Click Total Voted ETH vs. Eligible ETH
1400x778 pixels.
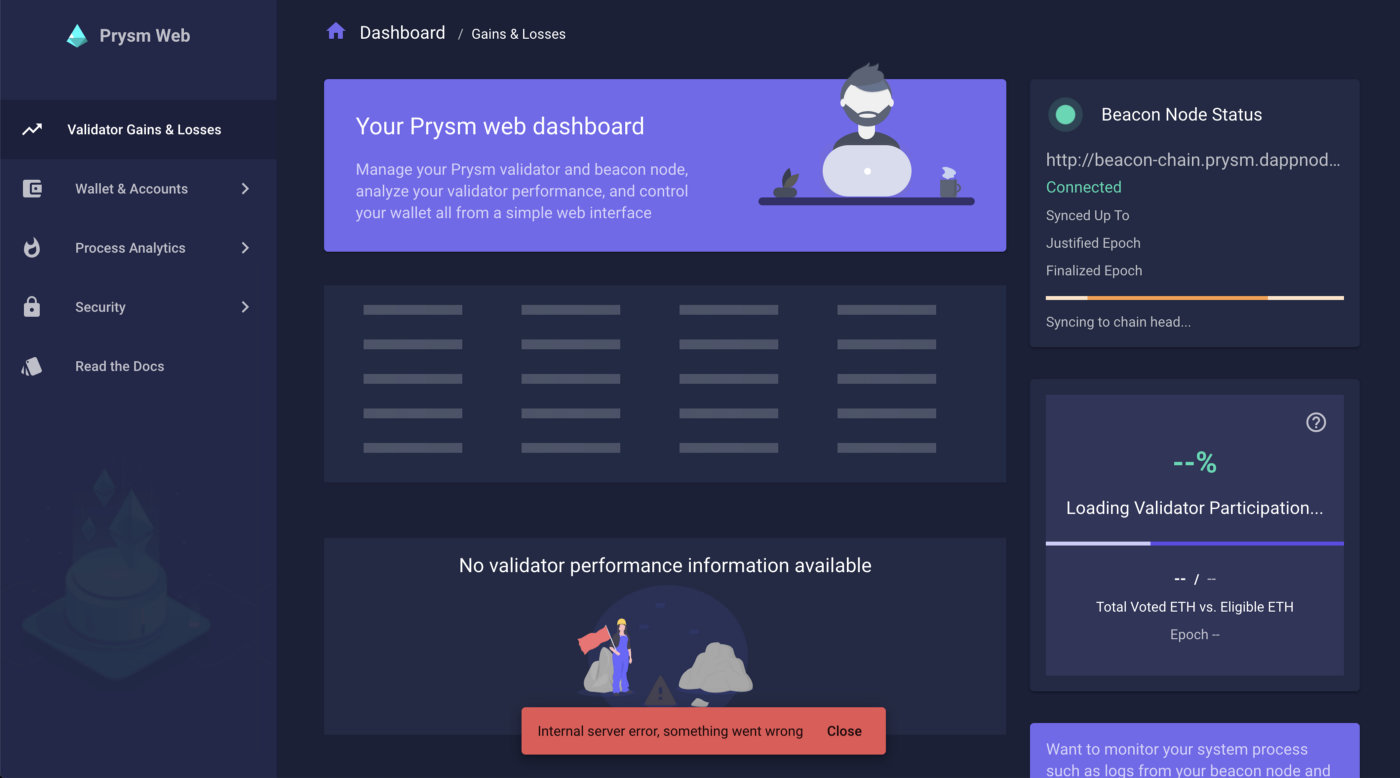(1194, 607)
